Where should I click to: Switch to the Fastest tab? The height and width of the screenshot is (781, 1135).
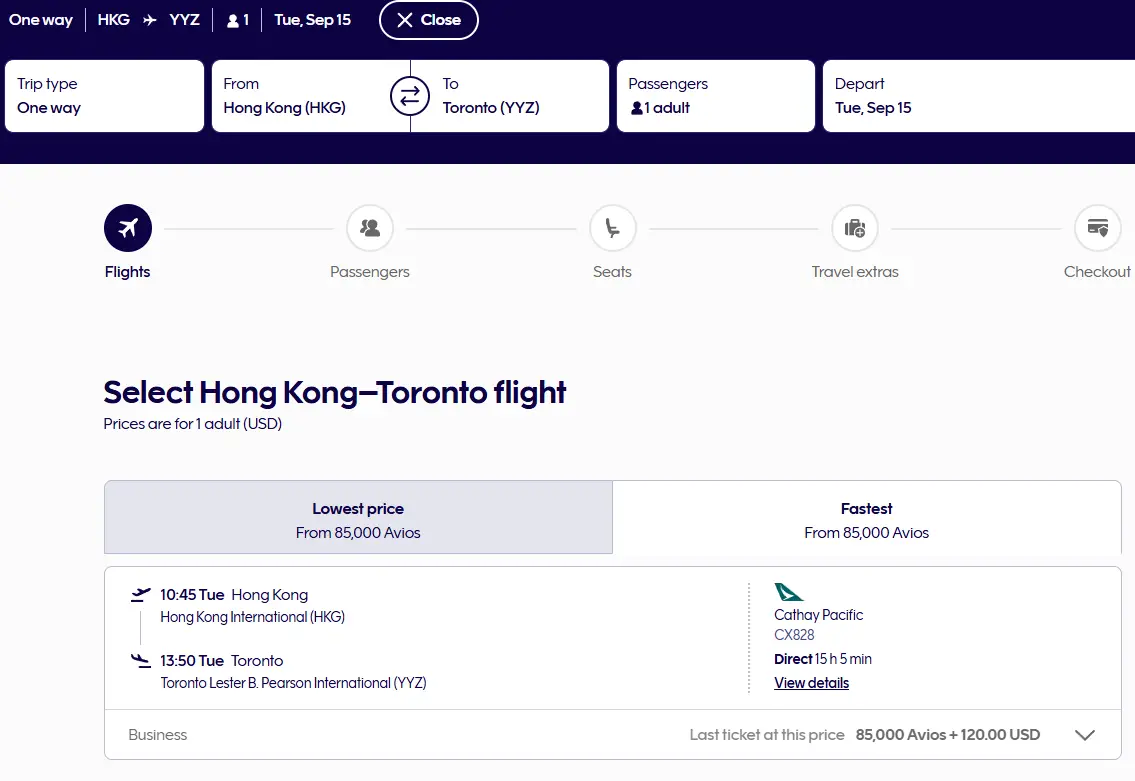coord(866,518)
